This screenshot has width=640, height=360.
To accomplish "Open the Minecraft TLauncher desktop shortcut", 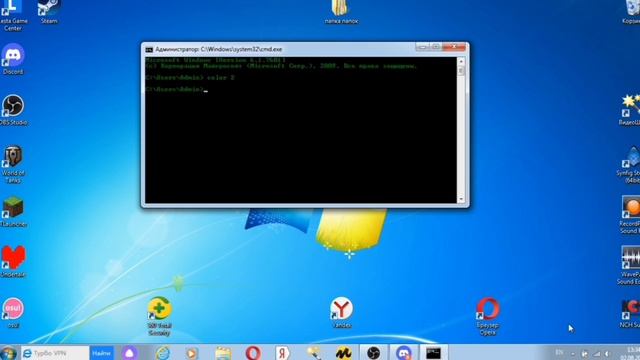I will pos(13,211).
